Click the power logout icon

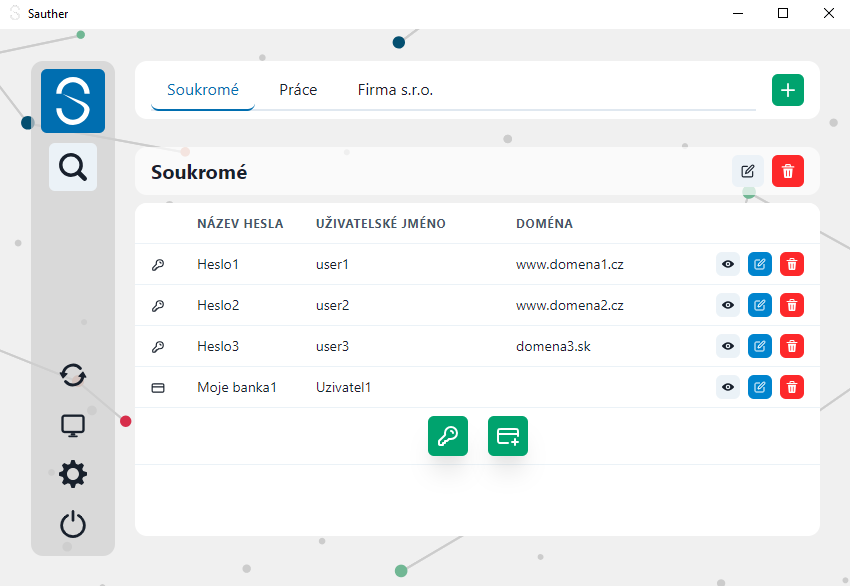73,524
